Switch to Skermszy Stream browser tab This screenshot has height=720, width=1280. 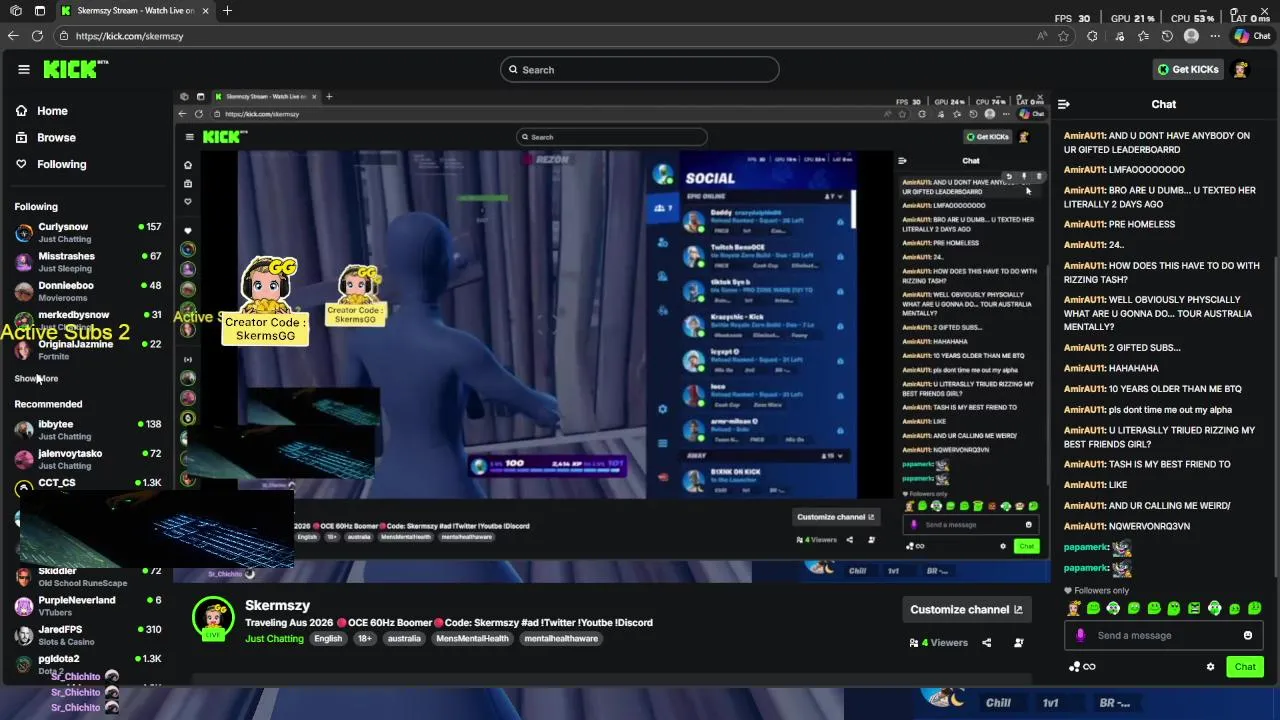(134, 10)
